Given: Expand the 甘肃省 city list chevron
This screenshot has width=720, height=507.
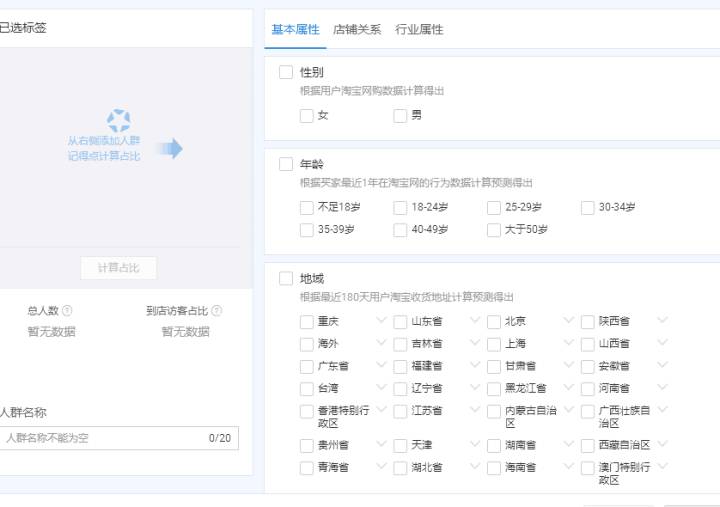Looking at the screenshot, I should [568, 365].
